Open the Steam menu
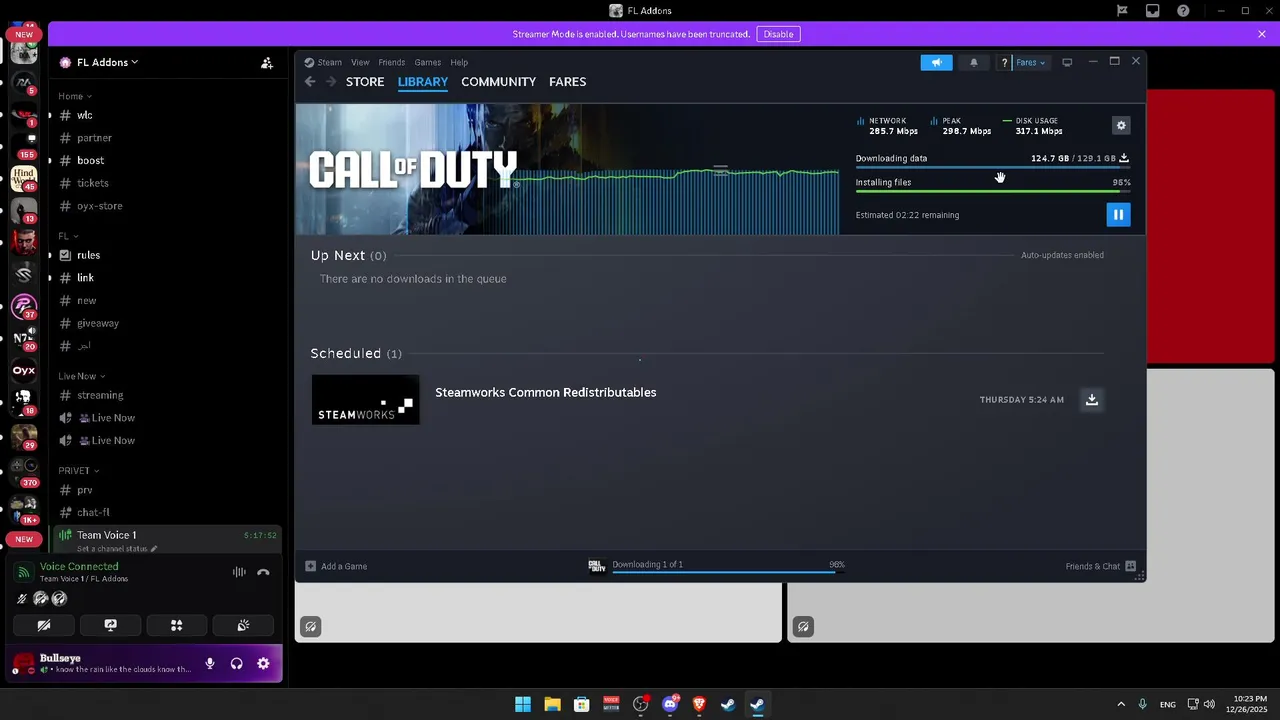 (329, 62)
